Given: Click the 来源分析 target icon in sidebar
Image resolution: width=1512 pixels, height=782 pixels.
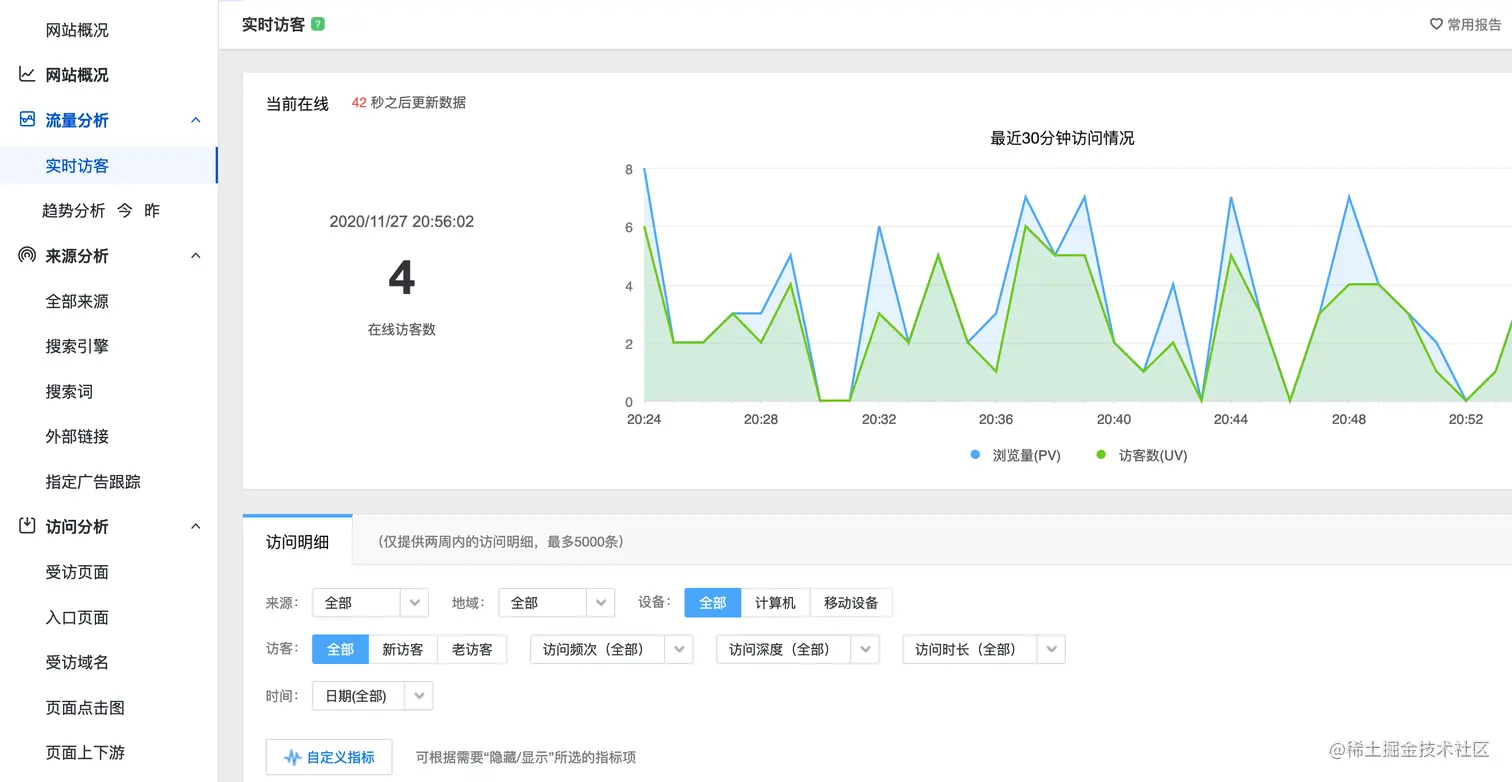Looking at the screenshot, I should point(26,255).
